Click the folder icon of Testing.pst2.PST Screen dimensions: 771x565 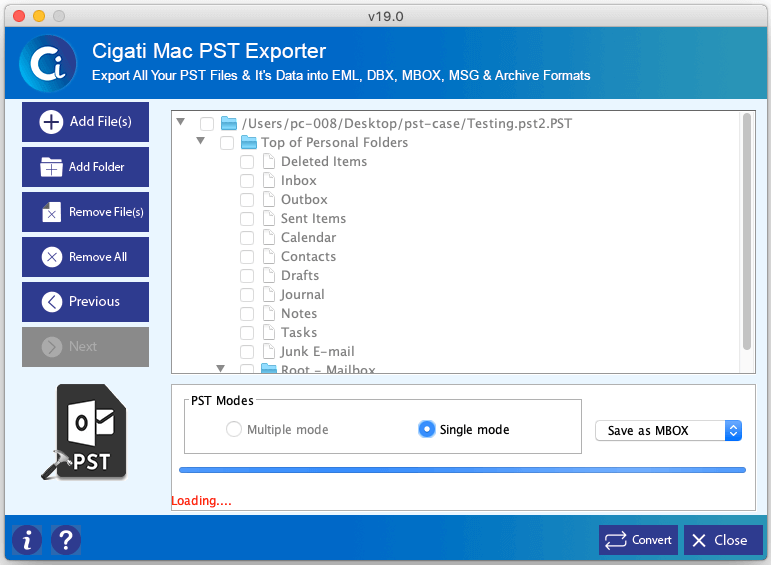(229, 123)
